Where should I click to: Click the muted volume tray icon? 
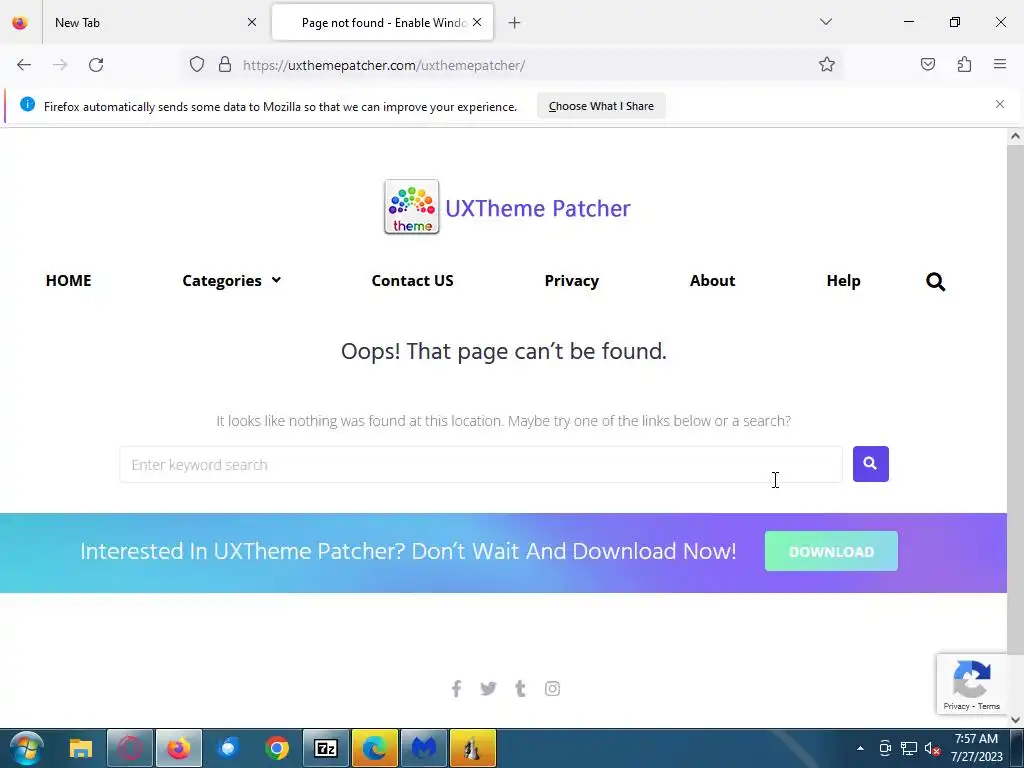(x=933, y=749)
